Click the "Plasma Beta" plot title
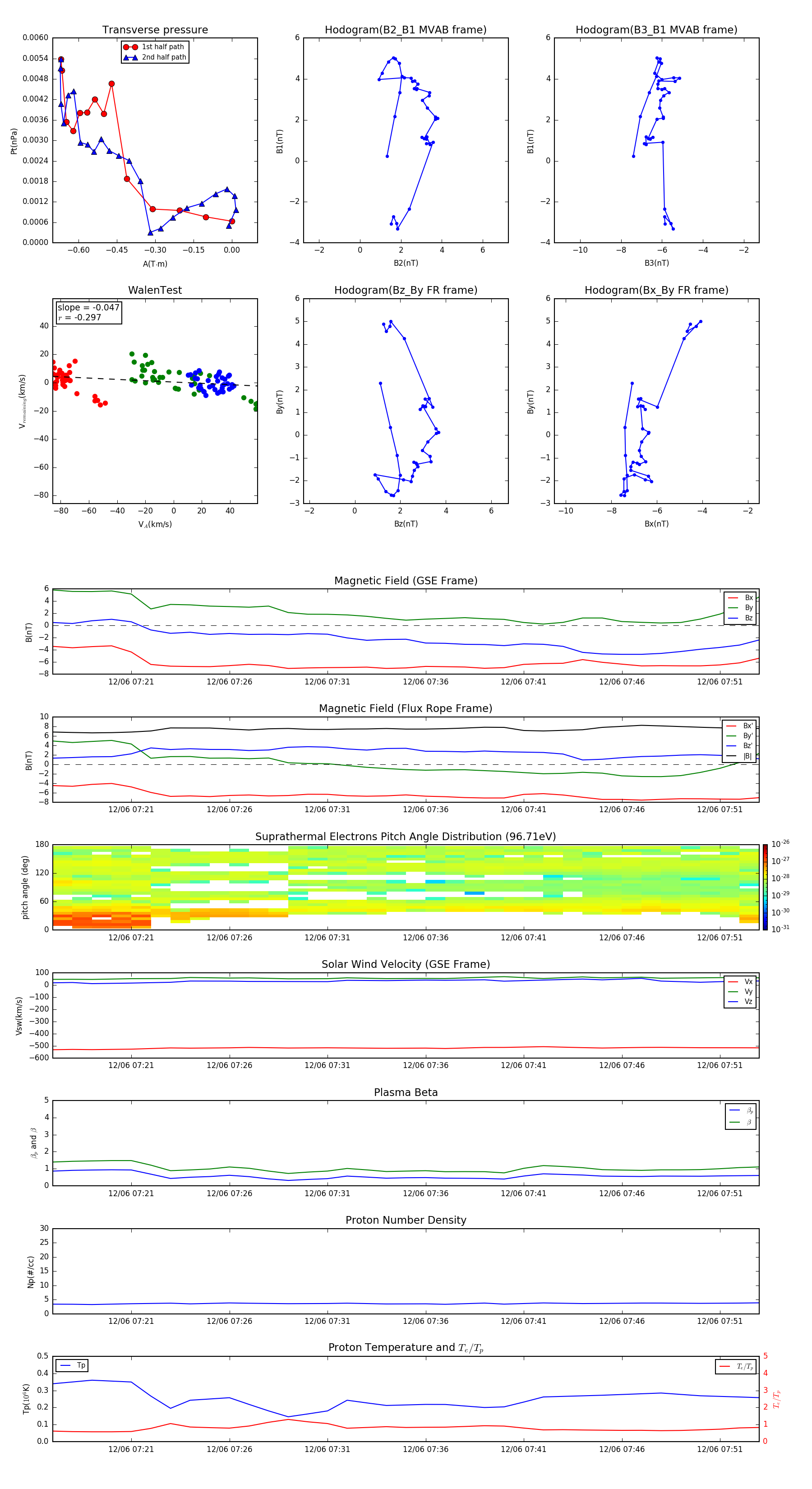This screenshot has width=812, height=1489. pos(406,1093)
